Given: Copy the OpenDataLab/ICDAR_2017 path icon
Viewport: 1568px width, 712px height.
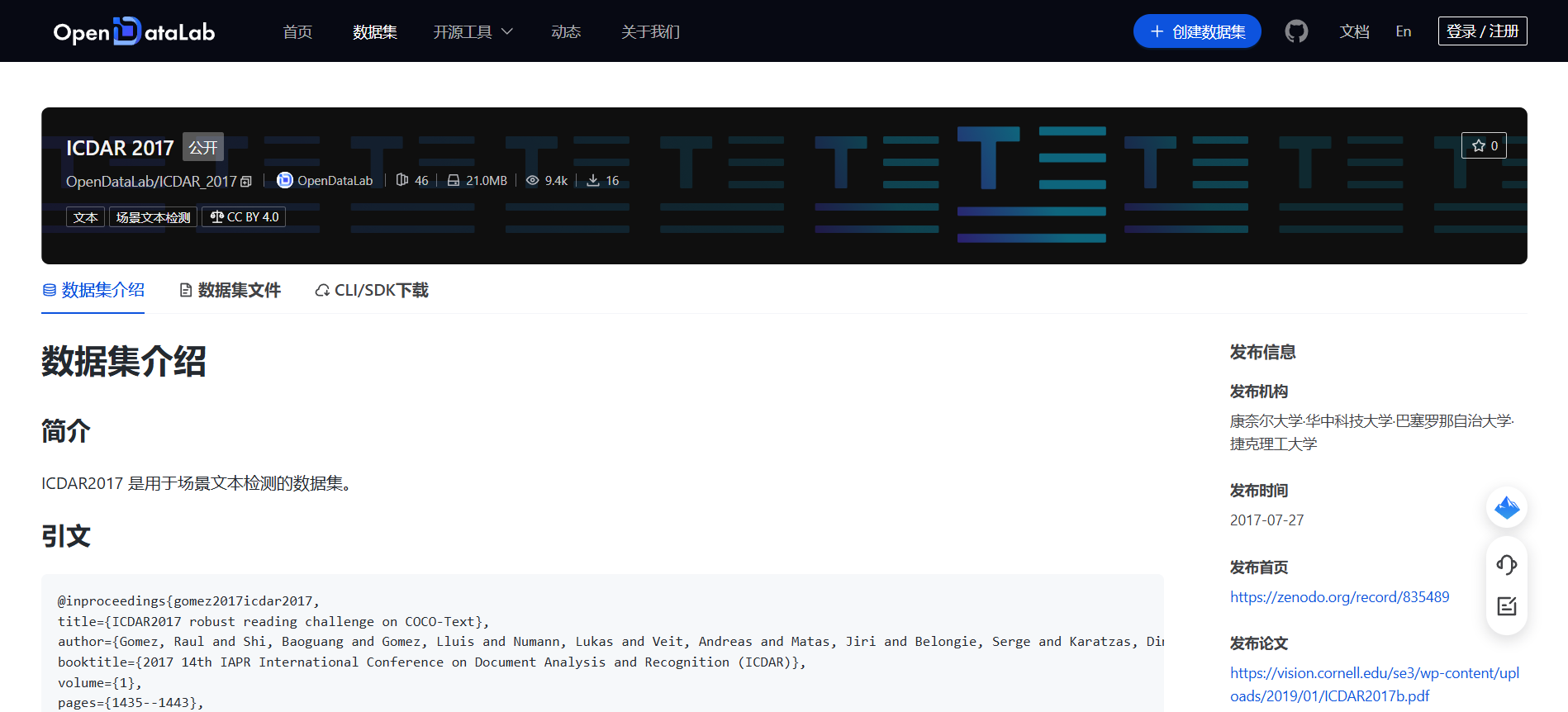Looking at the screenshot, I should click(x=246, y=182).
